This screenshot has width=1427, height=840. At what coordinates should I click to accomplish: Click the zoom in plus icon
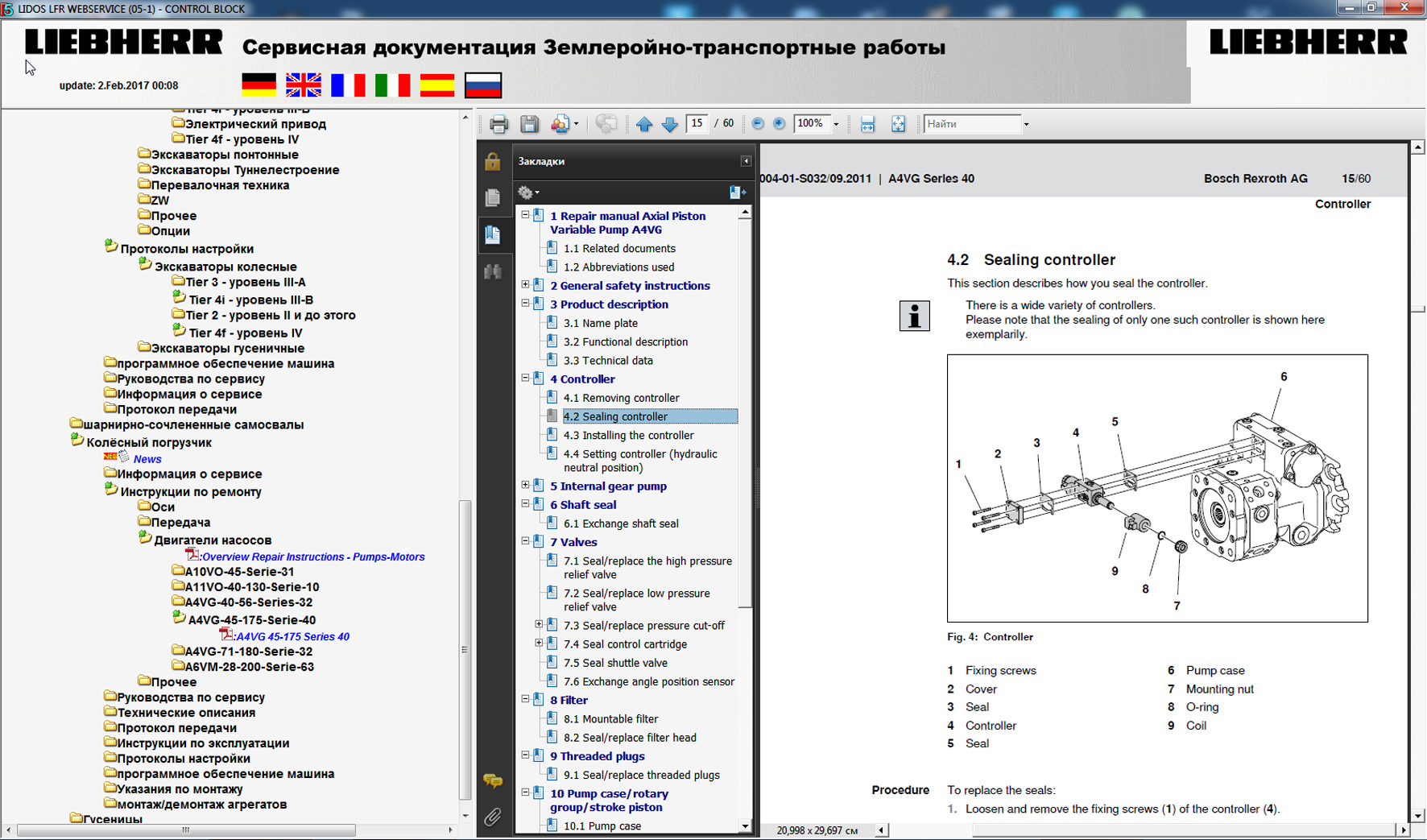pyautogui.click(x=779, y=123)
